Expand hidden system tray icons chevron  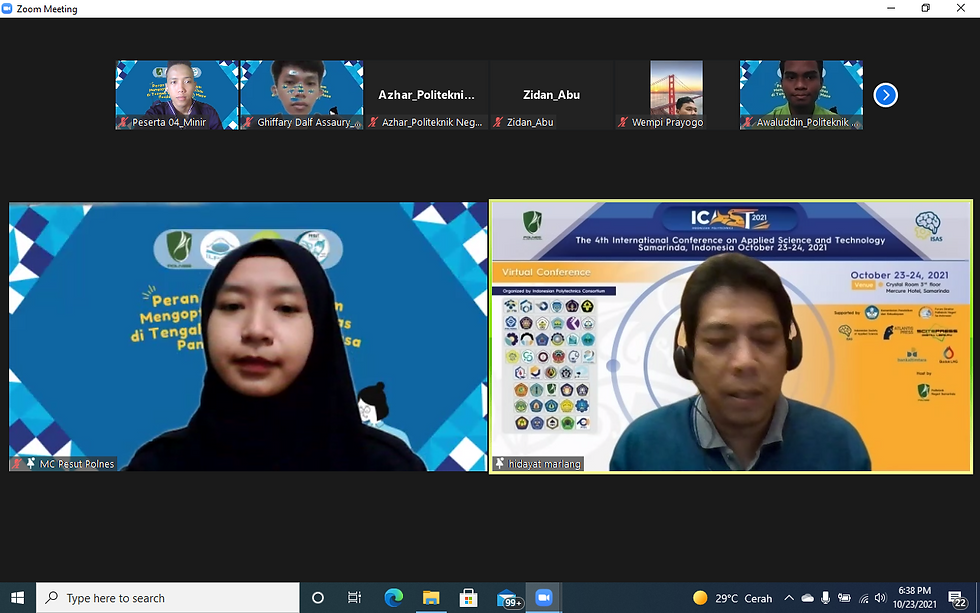[x=789, y=598]
